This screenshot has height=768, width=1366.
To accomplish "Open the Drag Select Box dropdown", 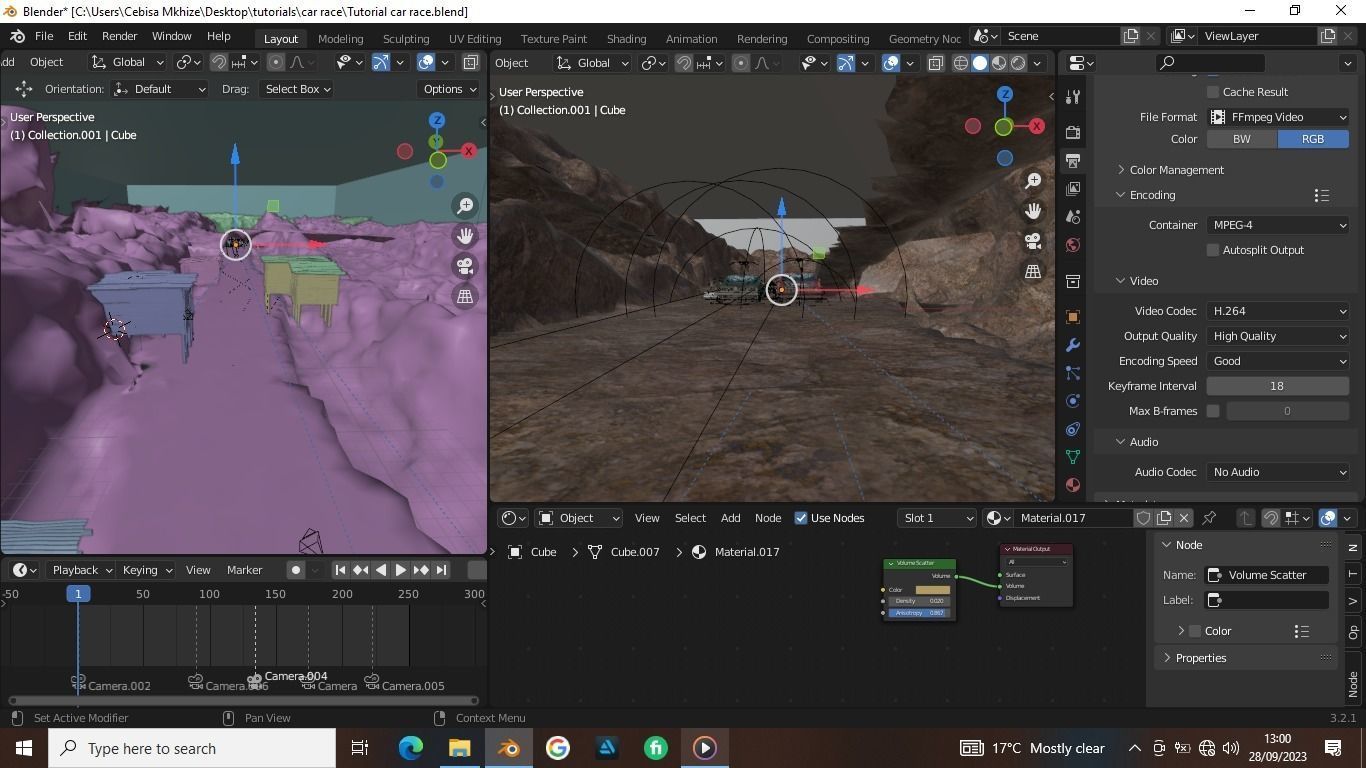I will click(x=296, y=89).
